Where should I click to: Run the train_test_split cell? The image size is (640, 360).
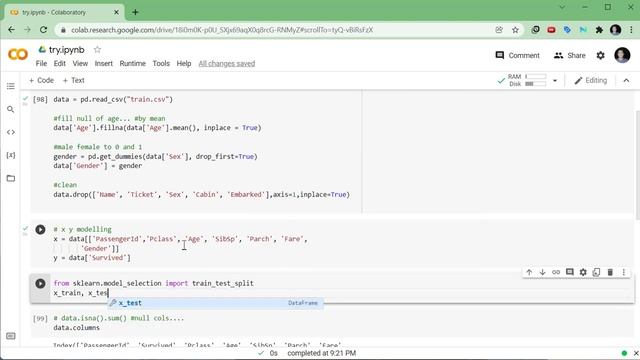(40, 284)
